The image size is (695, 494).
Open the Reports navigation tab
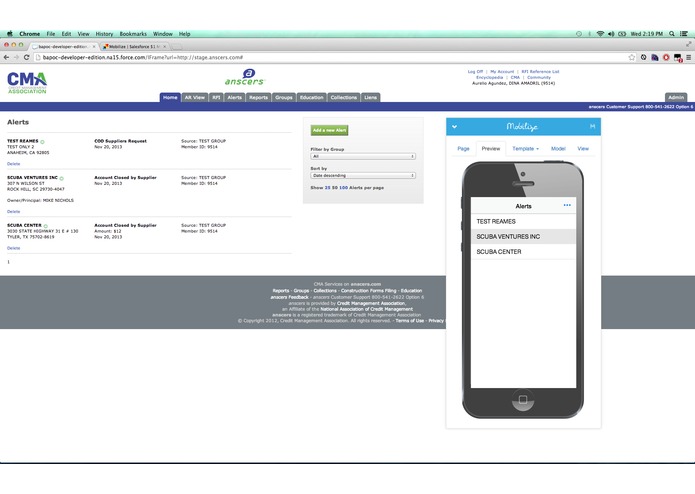(x=258, y=97)
